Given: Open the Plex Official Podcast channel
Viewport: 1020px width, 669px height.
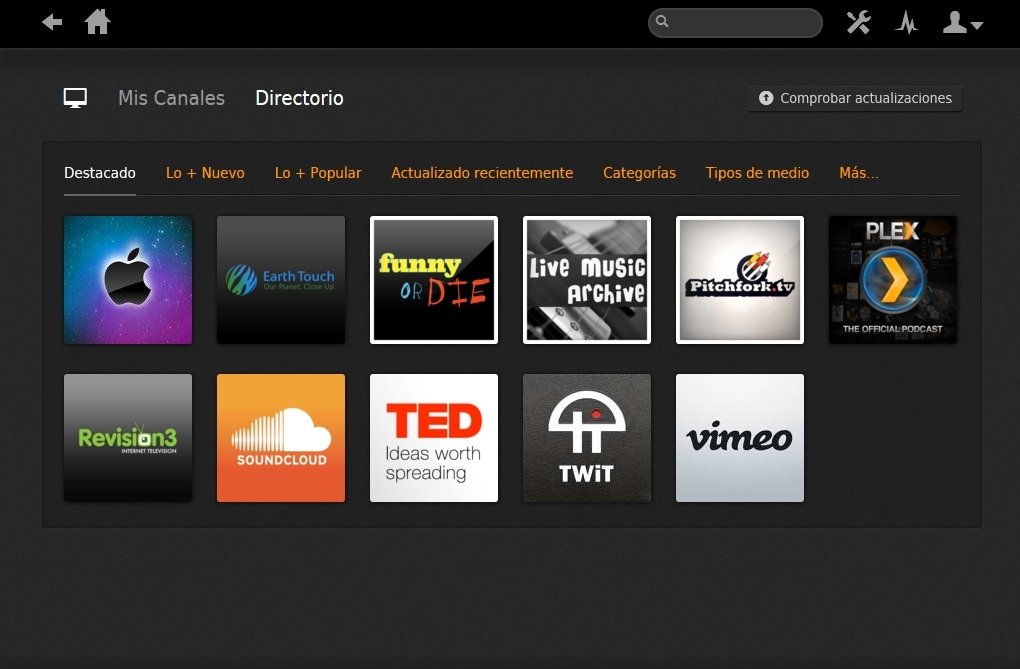Looking at the screenshot, I should [892, 280].
